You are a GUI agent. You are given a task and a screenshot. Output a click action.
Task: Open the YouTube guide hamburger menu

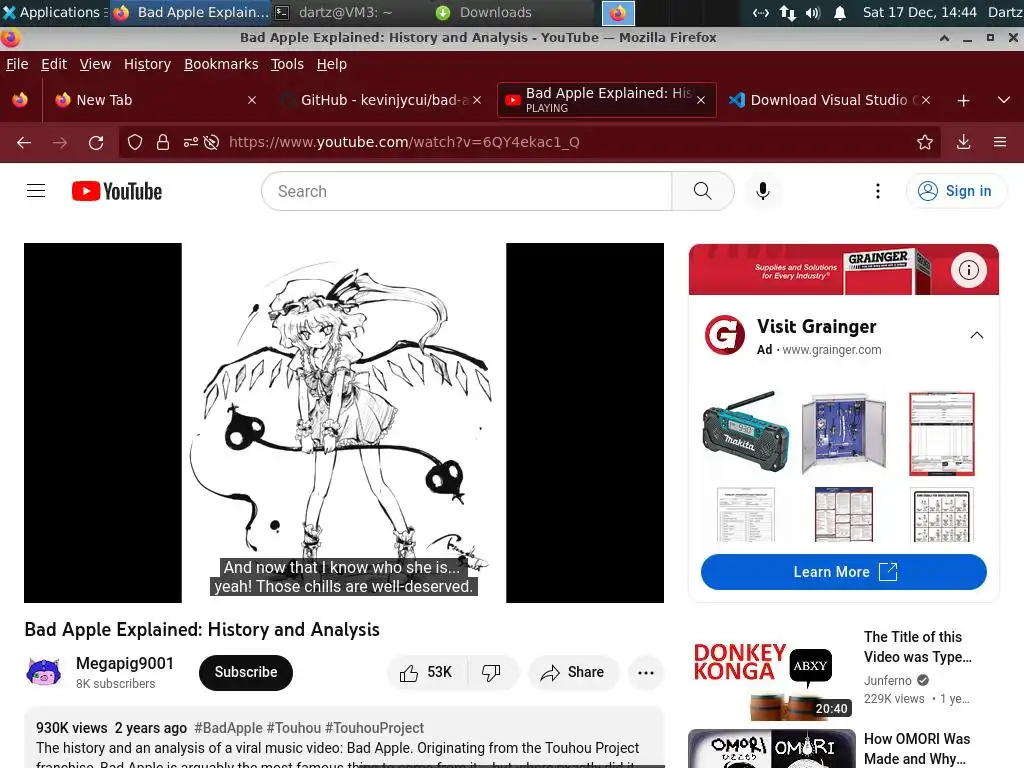pyautogui.click(x=36, y=191)
